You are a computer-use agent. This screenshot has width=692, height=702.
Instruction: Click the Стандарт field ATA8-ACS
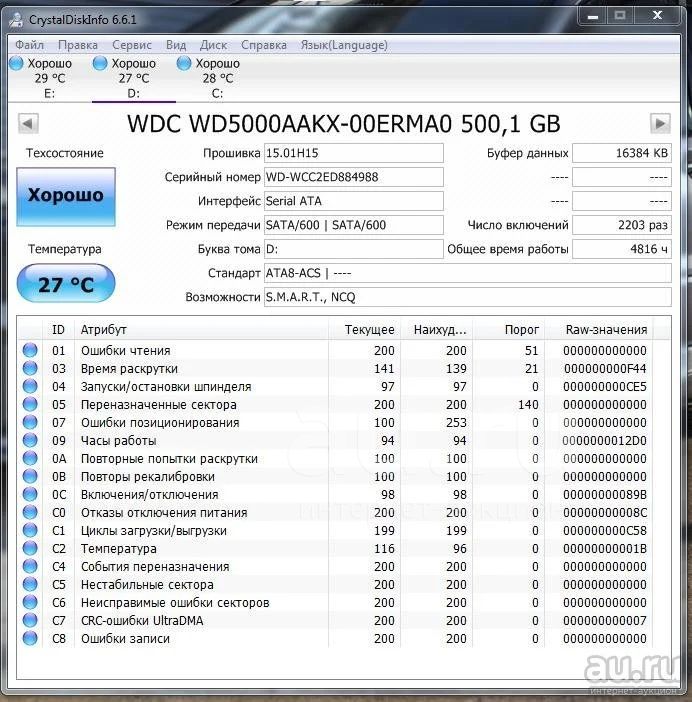click(x=468, y=273)
